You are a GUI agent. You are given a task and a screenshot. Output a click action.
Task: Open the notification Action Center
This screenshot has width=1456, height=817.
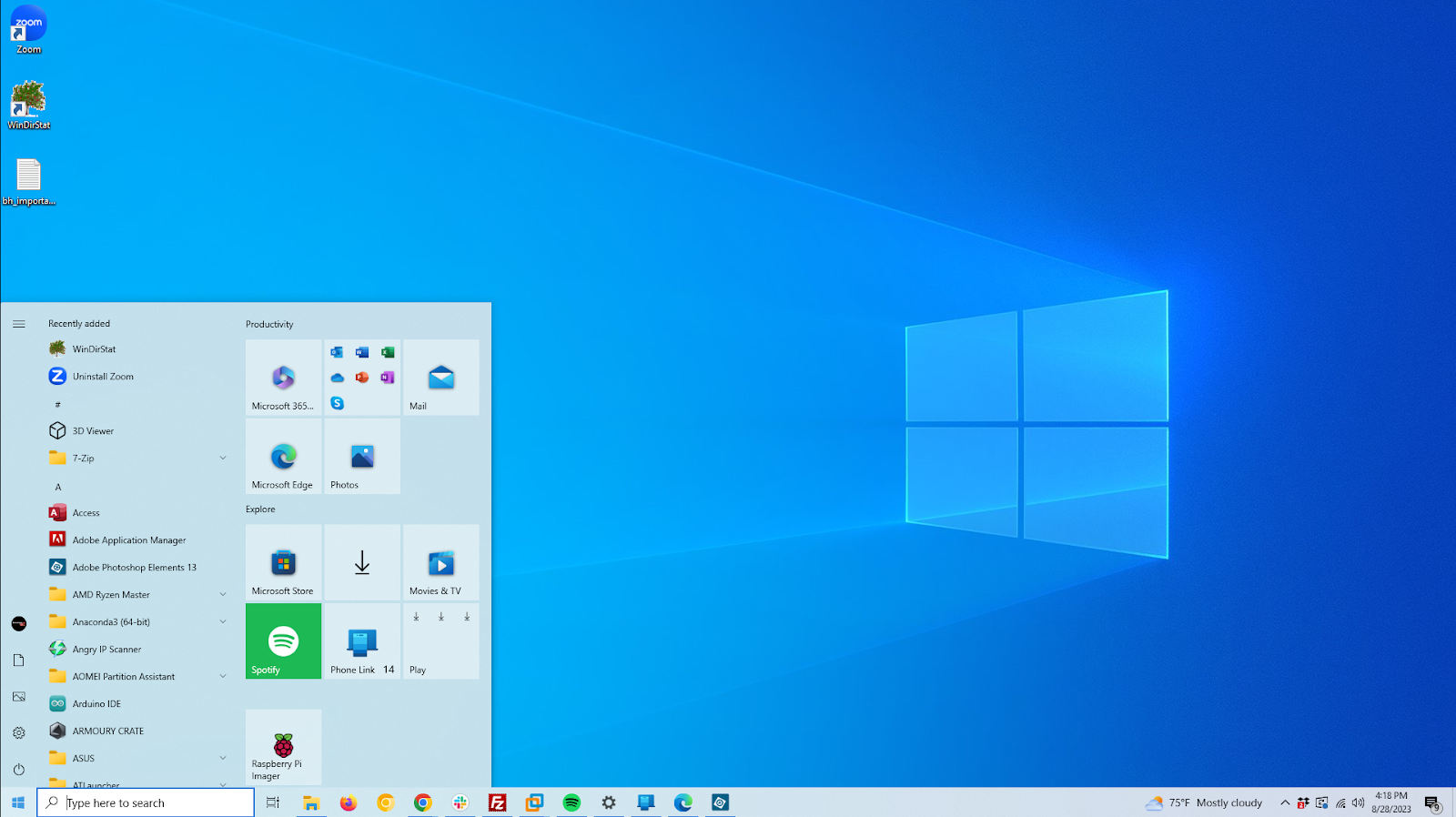pyautogui.click(x=1432, y=802)
